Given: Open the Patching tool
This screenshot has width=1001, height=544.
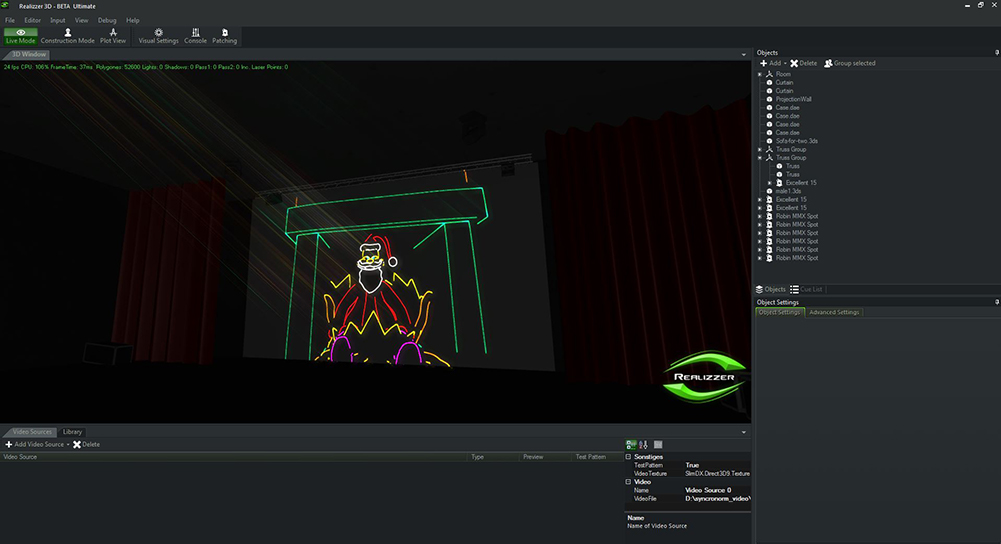Looking at the screenshot, I should pos(225,36).
